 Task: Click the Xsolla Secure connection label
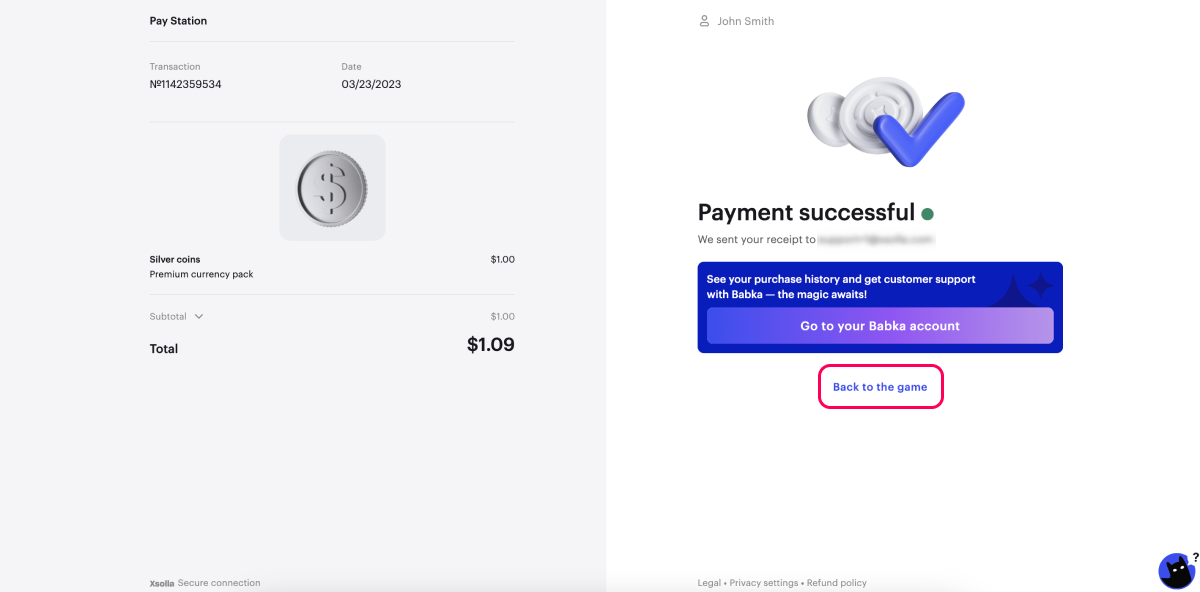point(205,583)
